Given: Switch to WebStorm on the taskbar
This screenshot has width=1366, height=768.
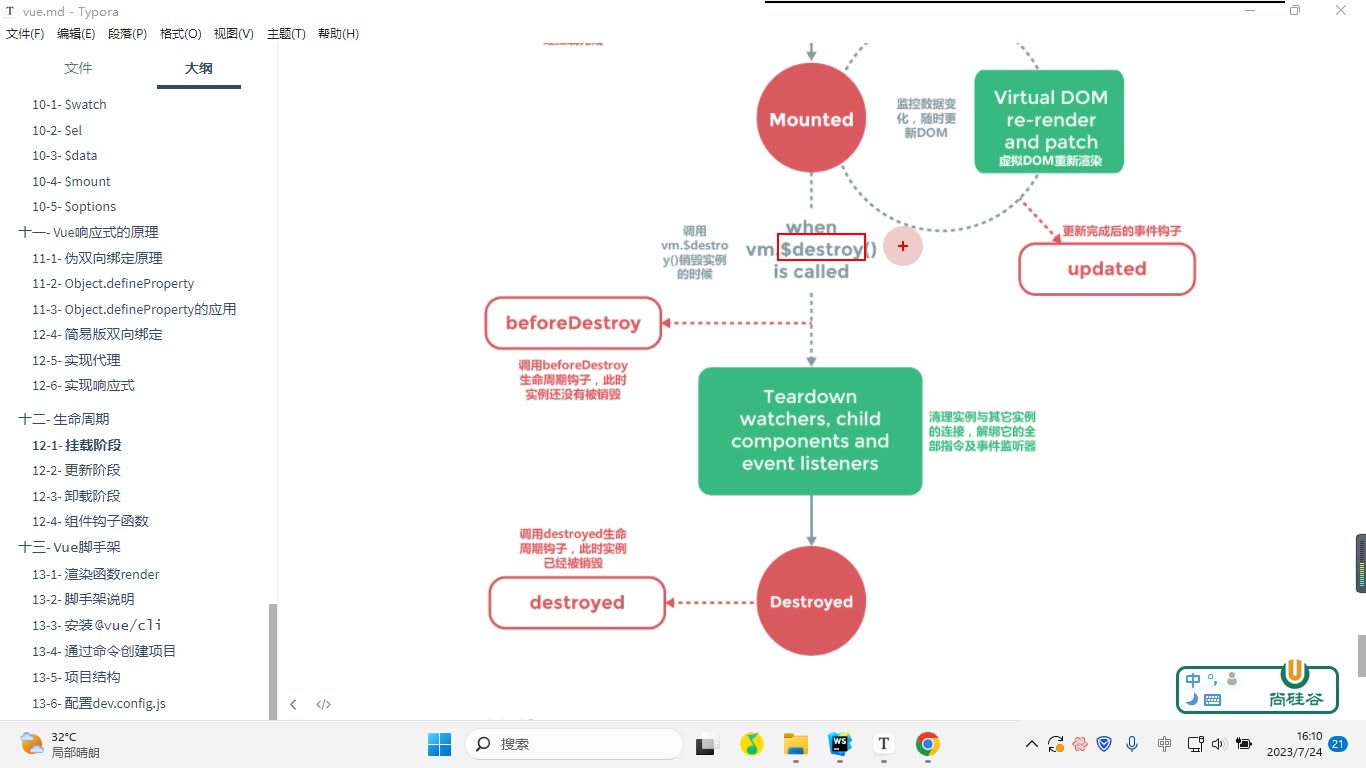Looking at the screenshot, I should point(840,744).
